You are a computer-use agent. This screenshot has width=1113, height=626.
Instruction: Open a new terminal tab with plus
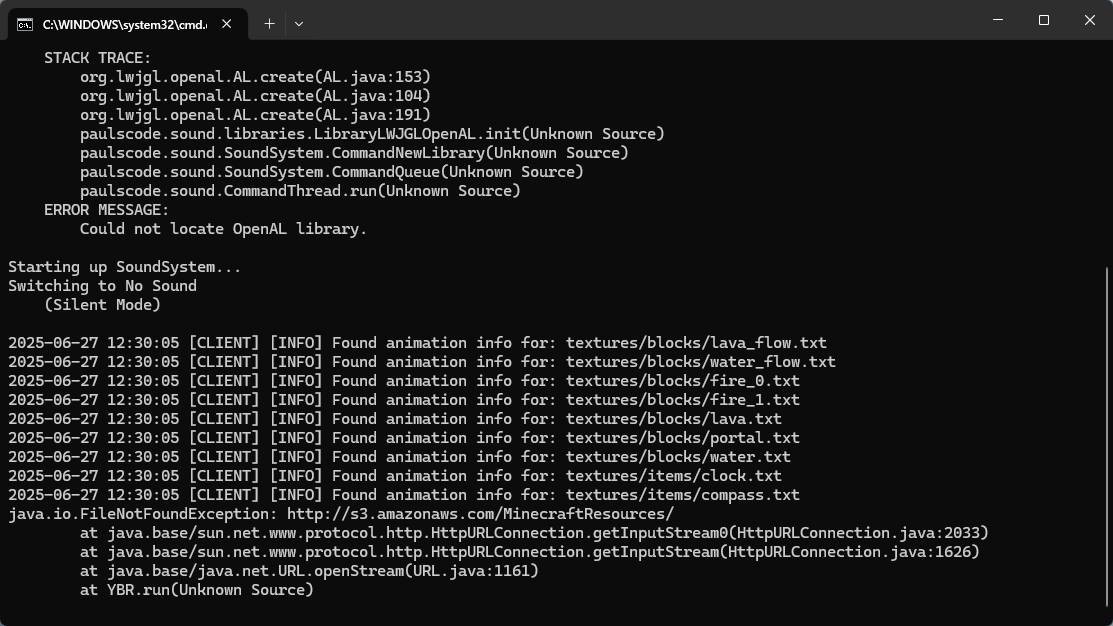tap(269, 24)
